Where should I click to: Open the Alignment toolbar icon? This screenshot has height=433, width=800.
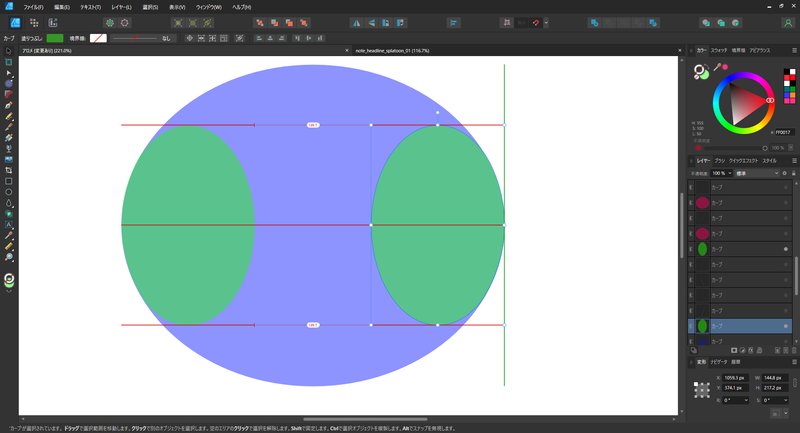(453, 23)
